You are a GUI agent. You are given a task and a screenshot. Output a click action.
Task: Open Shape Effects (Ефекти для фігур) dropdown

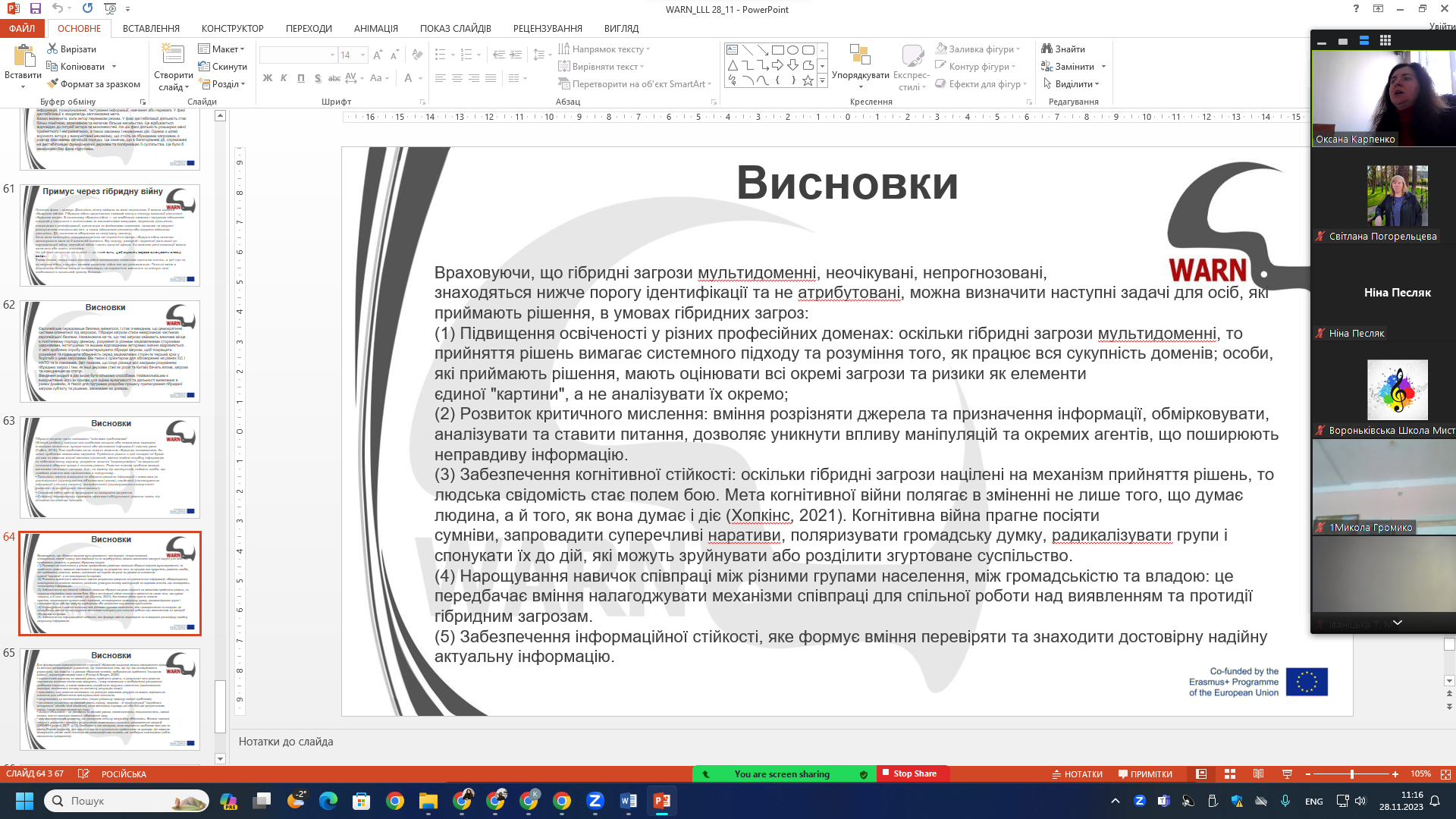pos(981,83)
